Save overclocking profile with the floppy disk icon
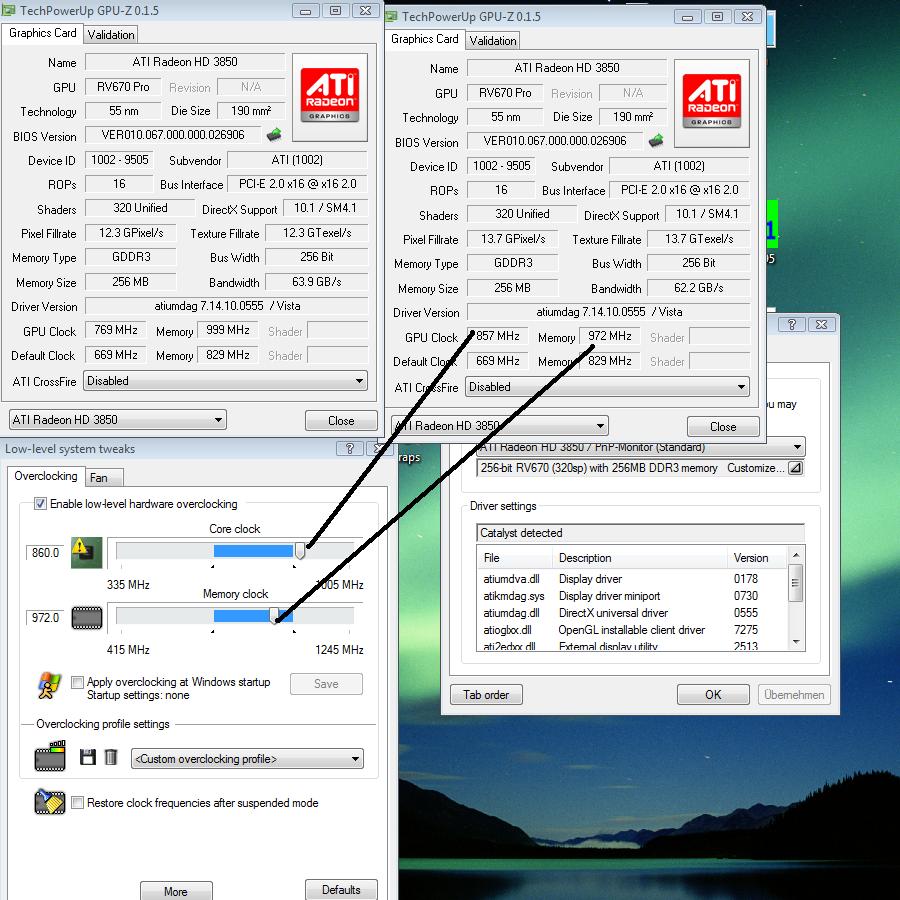This screenshot has height=900, width=900. pos(88,757)
